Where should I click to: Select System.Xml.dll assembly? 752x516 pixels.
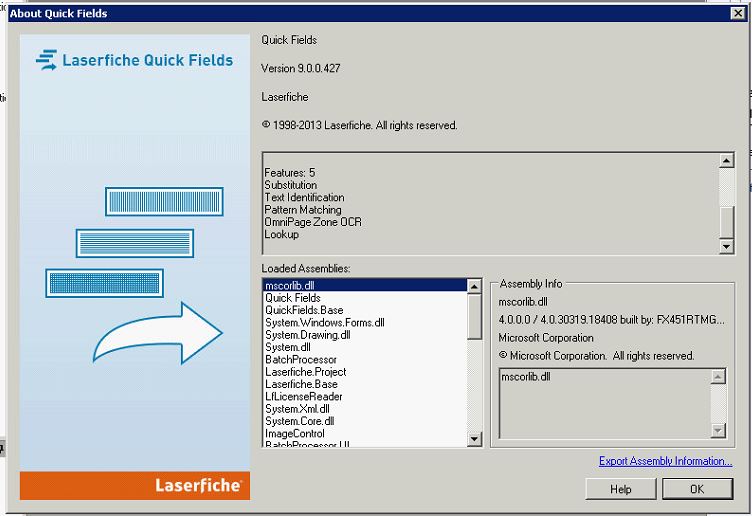point(364,409)
